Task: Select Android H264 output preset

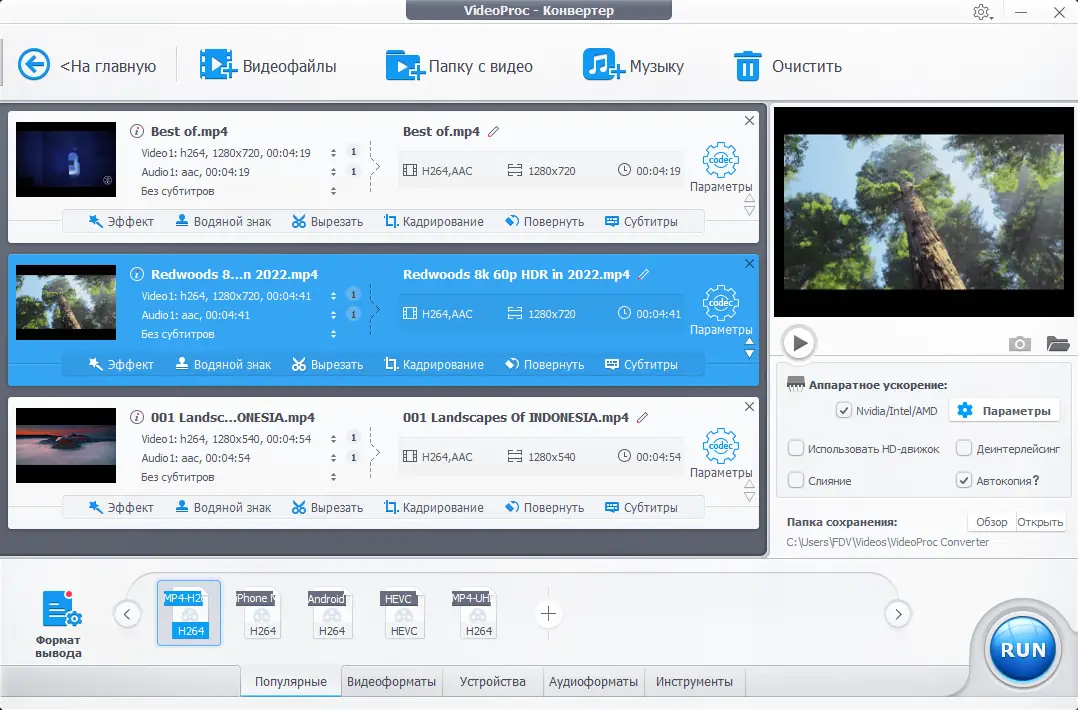Action: 331,614
